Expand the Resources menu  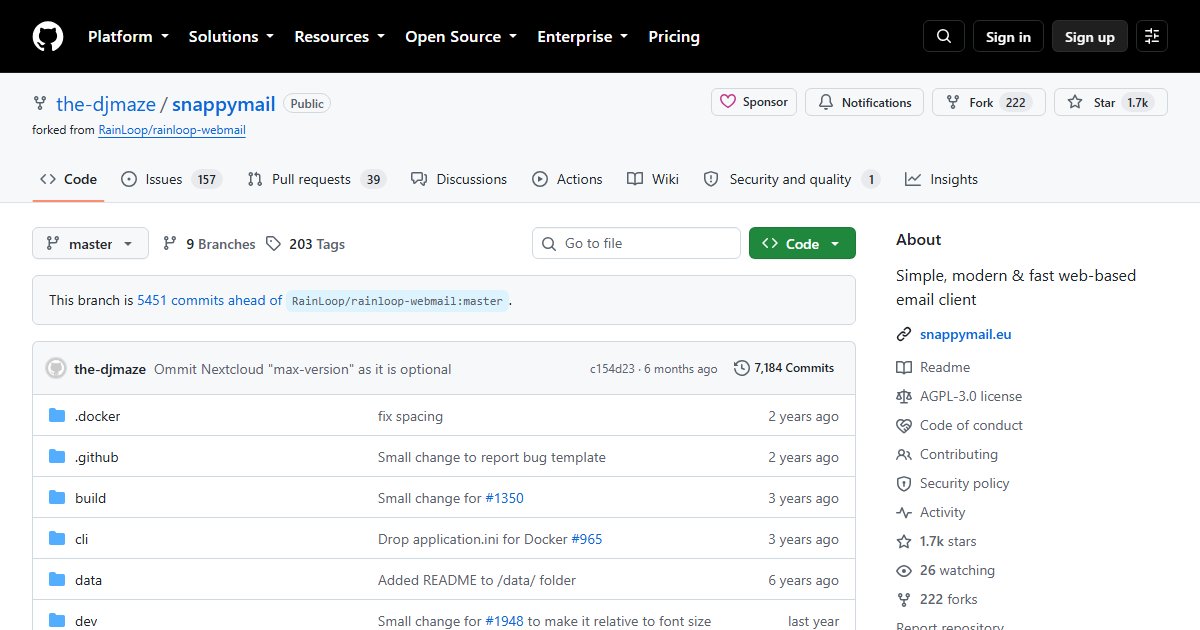click(x=339, y=37)
